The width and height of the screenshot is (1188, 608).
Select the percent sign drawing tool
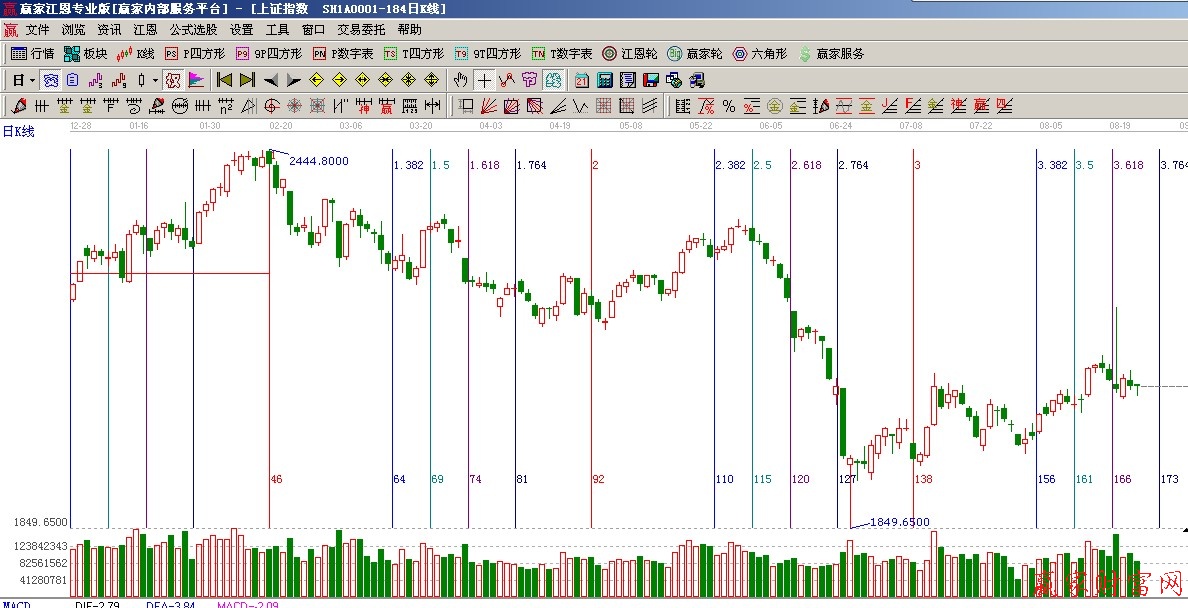click(729, 106)
